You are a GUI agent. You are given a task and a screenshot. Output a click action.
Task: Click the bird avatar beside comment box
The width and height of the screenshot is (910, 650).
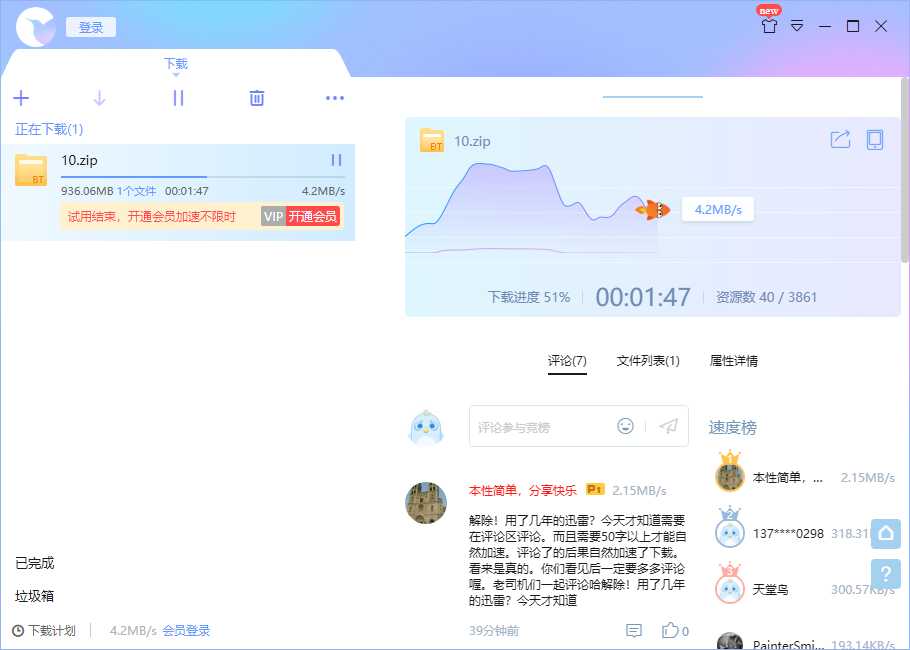coord(426,427)
